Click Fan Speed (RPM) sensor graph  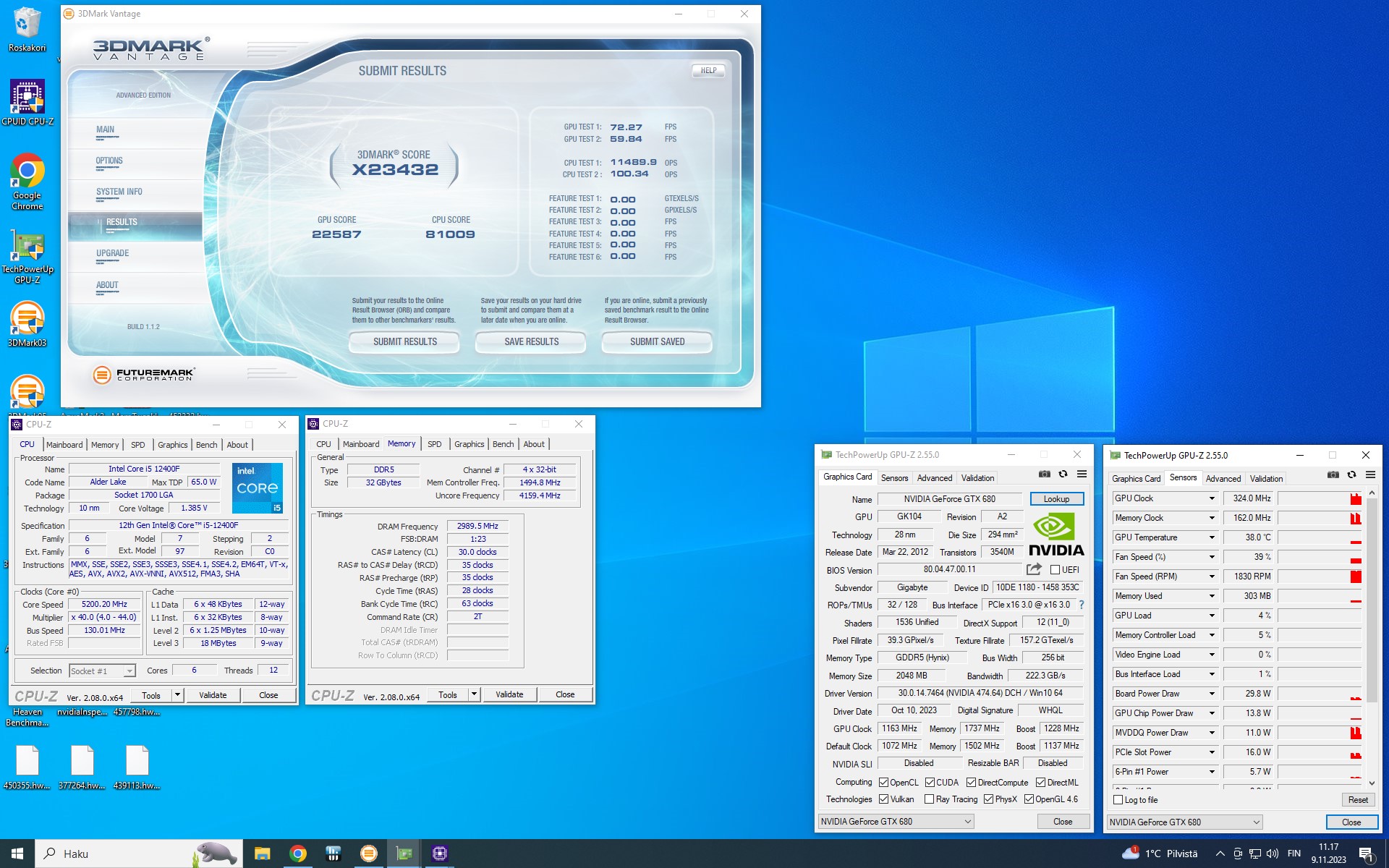click(x=1319, y=576)
